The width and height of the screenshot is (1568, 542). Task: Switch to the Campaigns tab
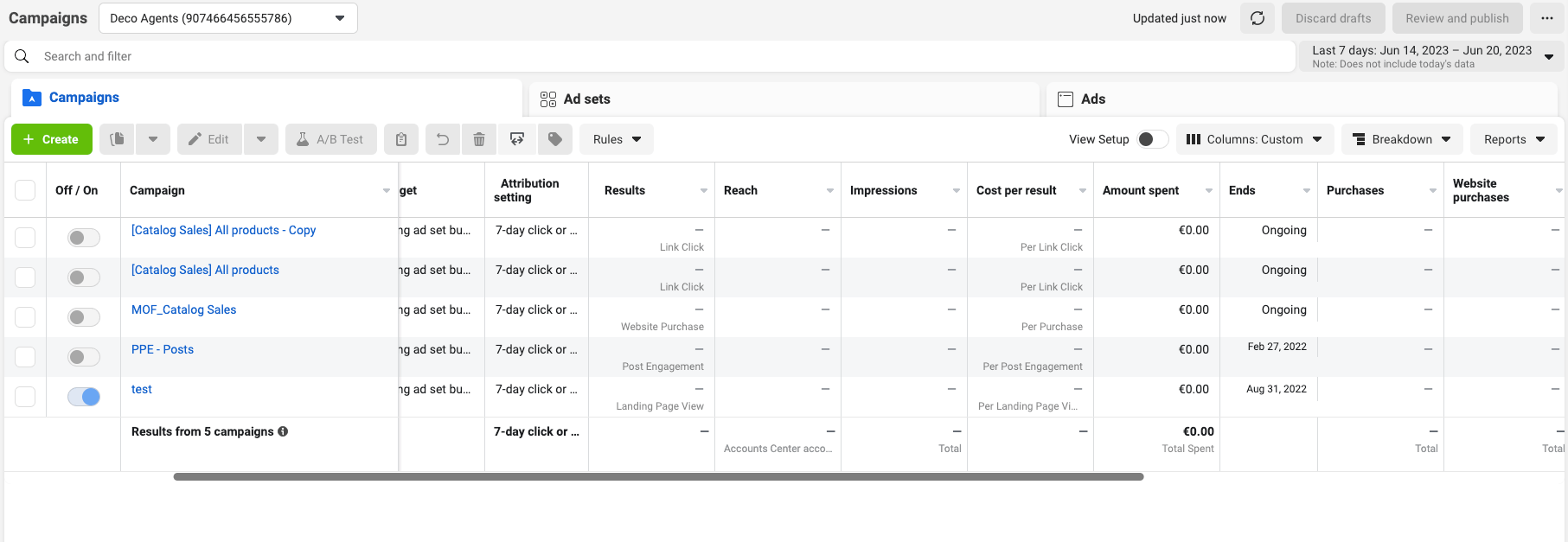coord(266,98)
